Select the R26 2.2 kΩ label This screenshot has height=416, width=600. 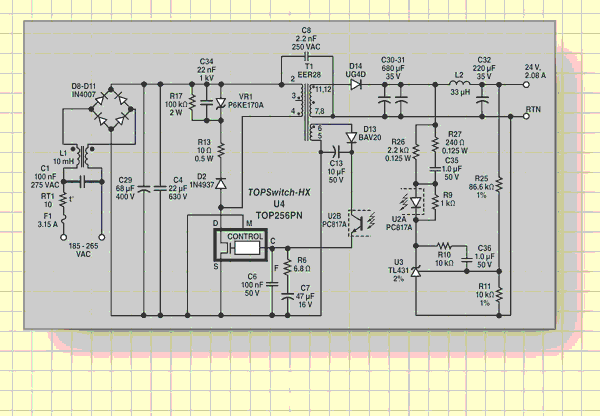tap(398, 150)
